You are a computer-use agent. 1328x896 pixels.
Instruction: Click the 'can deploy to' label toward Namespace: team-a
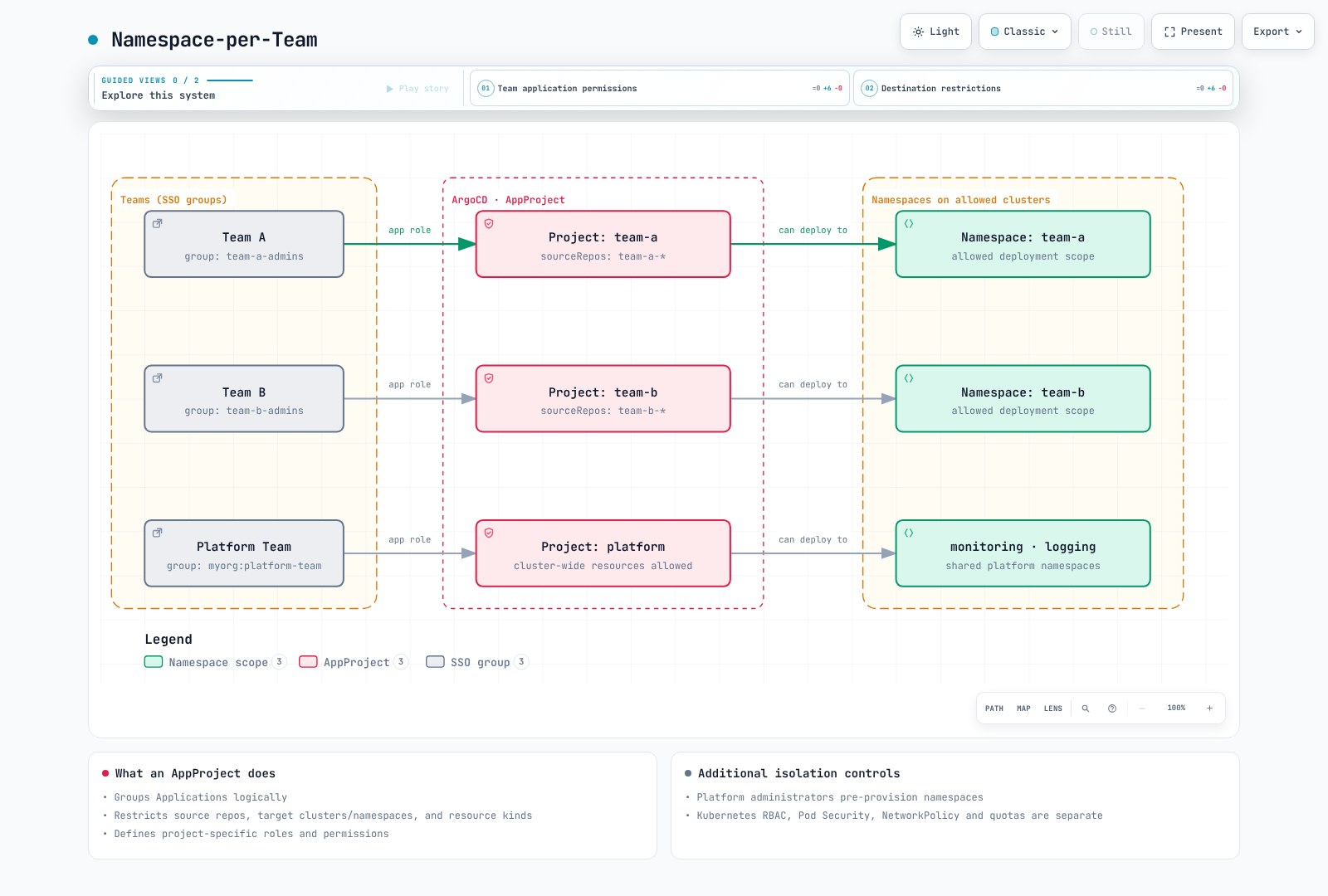tap(813, 231)
